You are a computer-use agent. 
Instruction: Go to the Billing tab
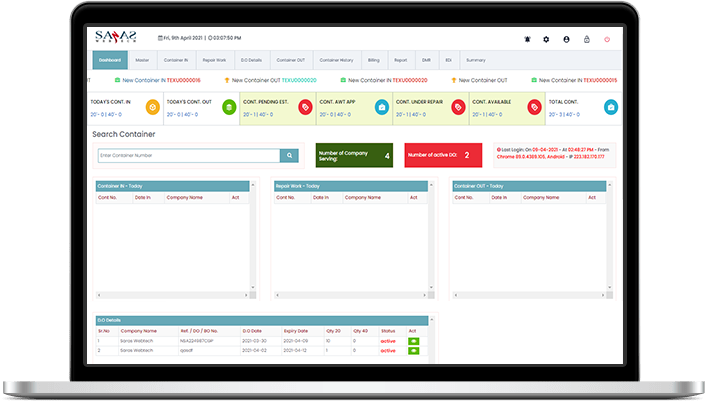point(373,60)
